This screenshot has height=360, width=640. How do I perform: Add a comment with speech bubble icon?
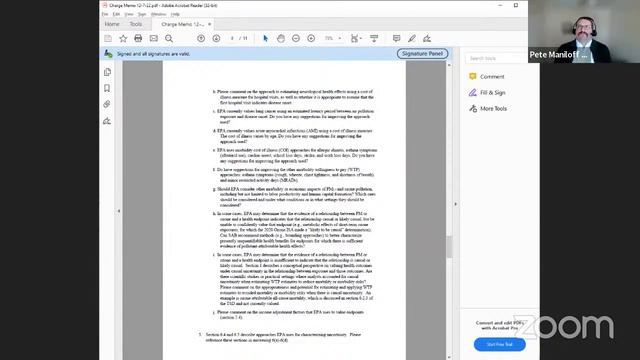[x=396, y=38]
